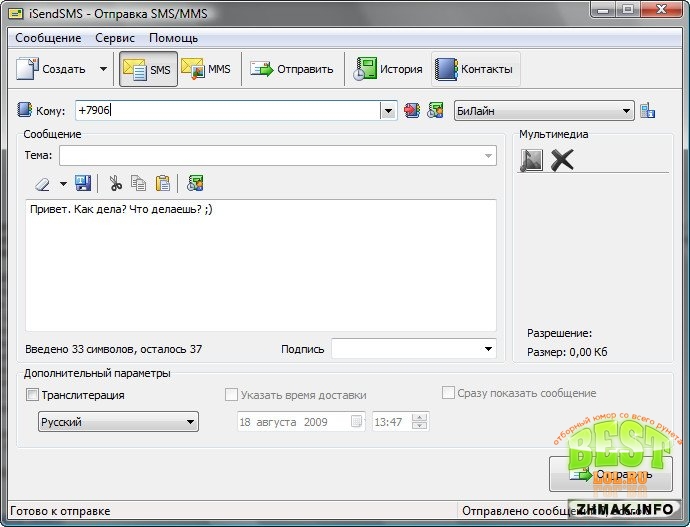Click the time spinner arrows
Screen dimensions: 690x527
click(x=419, y=421)
